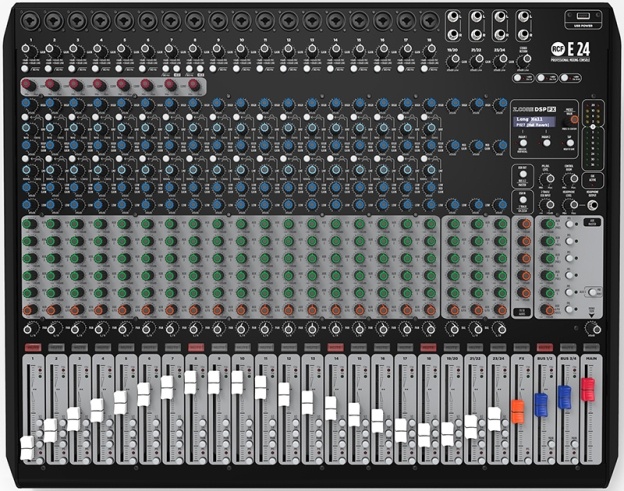Click the red MAIN master fader cap

588,389
